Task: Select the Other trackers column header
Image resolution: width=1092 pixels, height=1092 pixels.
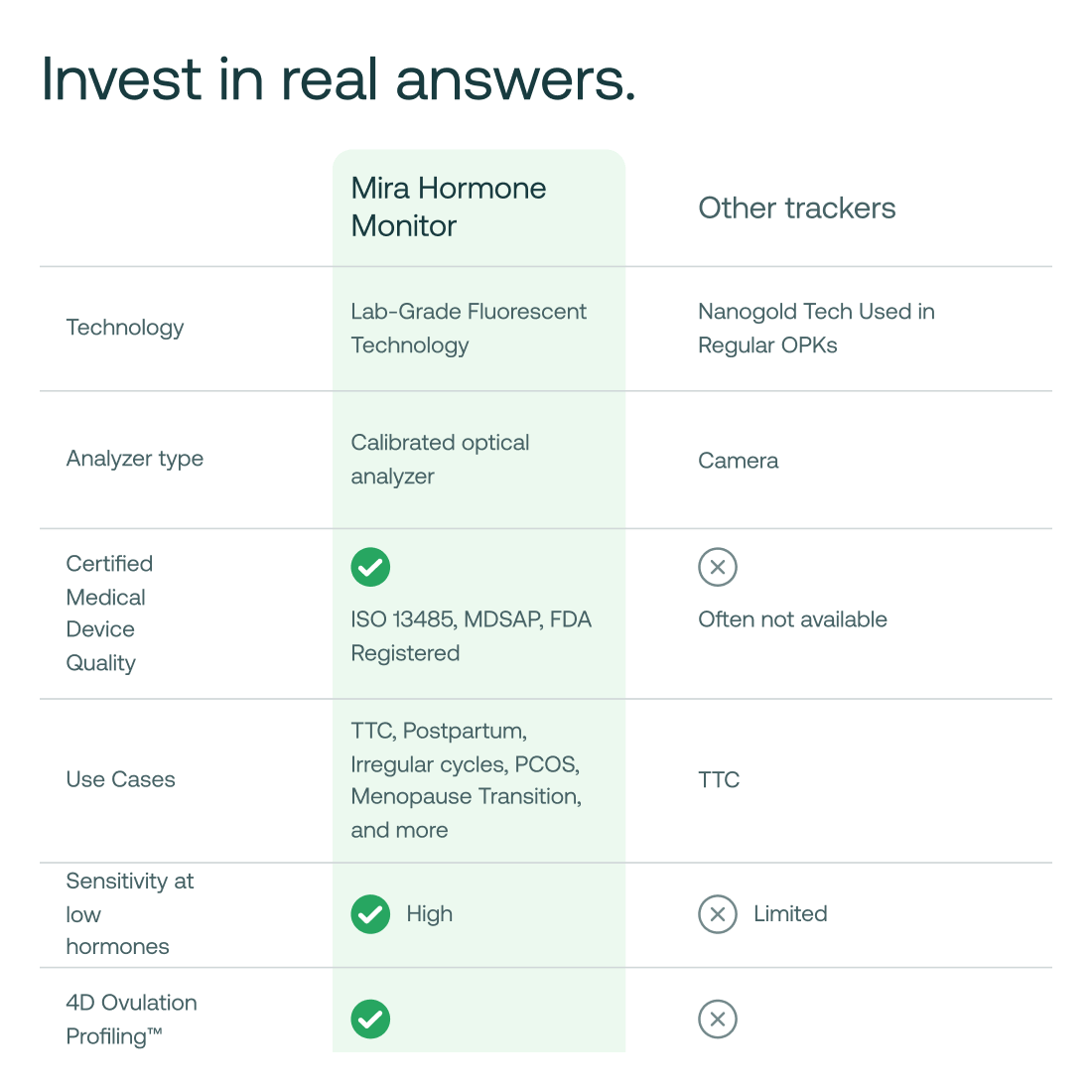Action: [x=797, y=208]
